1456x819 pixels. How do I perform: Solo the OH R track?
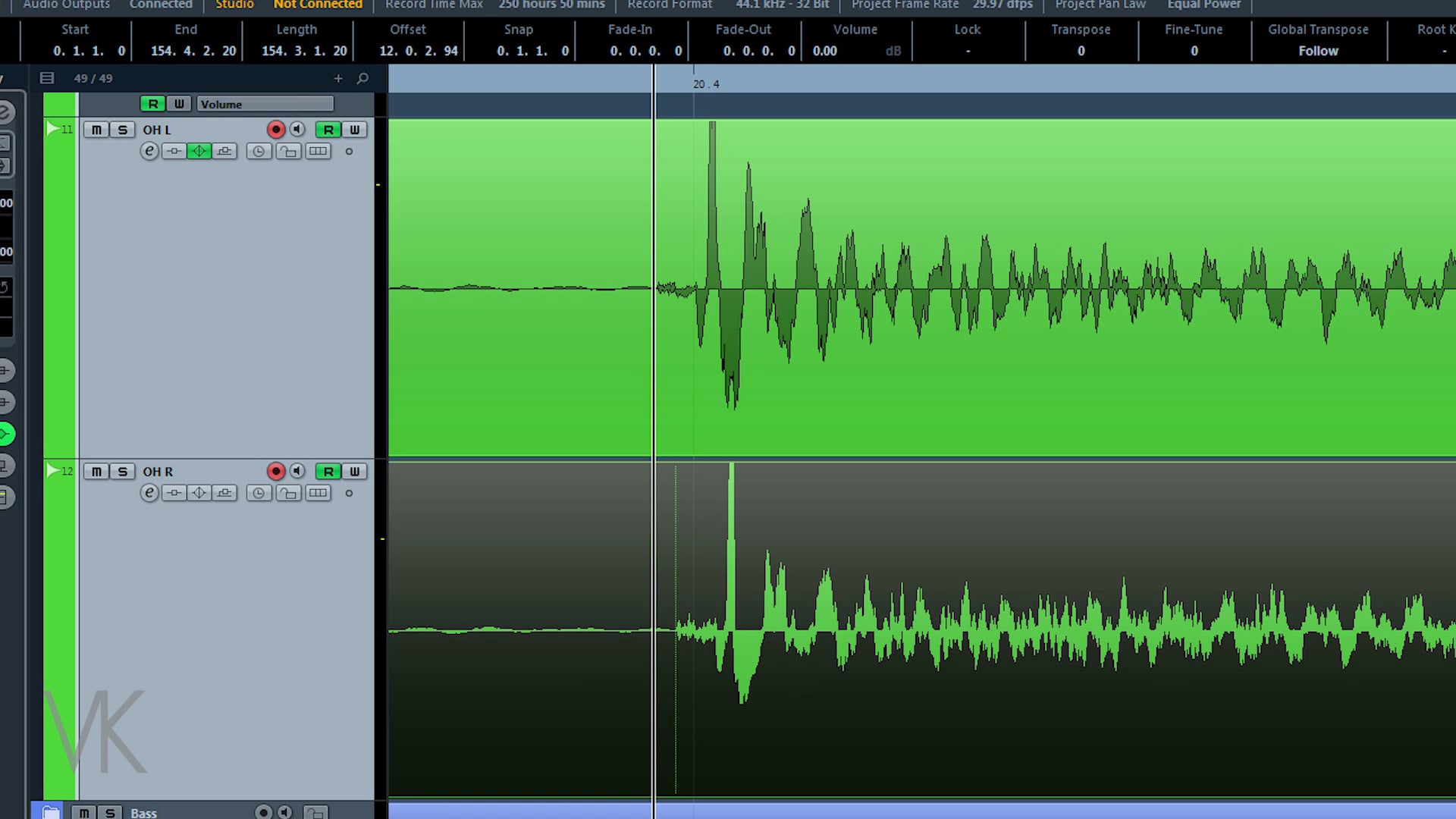click(122, 472)
